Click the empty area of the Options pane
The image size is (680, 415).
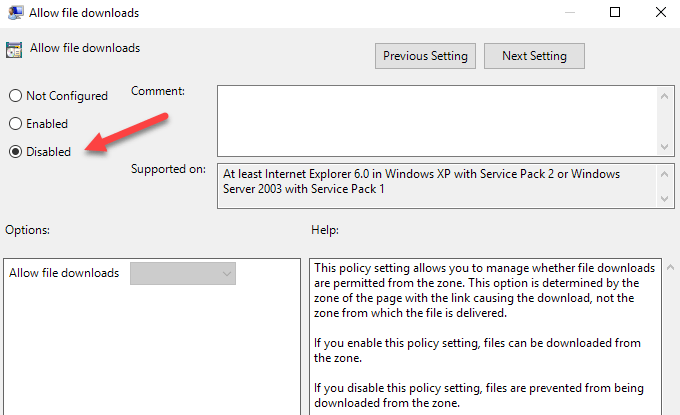pyautogui.click(x=150, y=350)
